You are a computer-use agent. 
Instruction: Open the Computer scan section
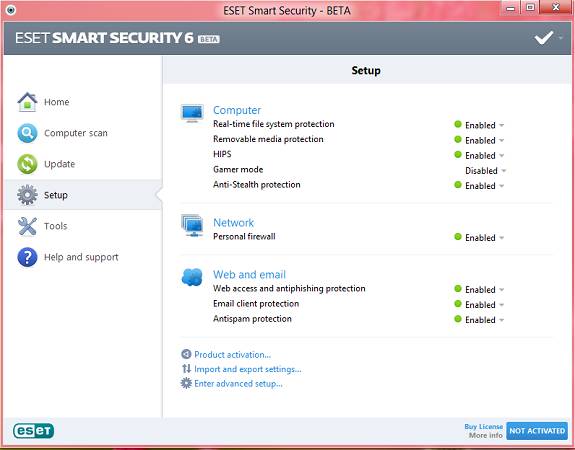point(76,133)
